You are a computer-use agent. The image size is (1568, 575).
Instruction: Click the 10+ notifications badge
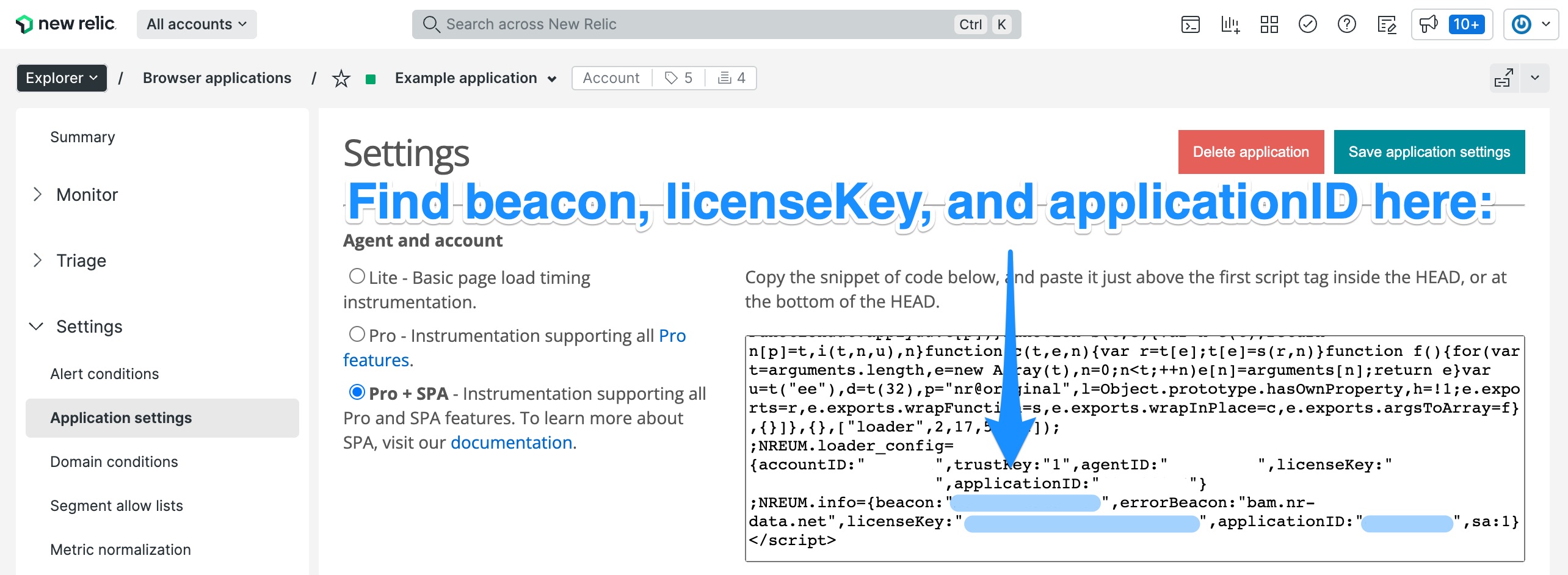(1467, 24)
